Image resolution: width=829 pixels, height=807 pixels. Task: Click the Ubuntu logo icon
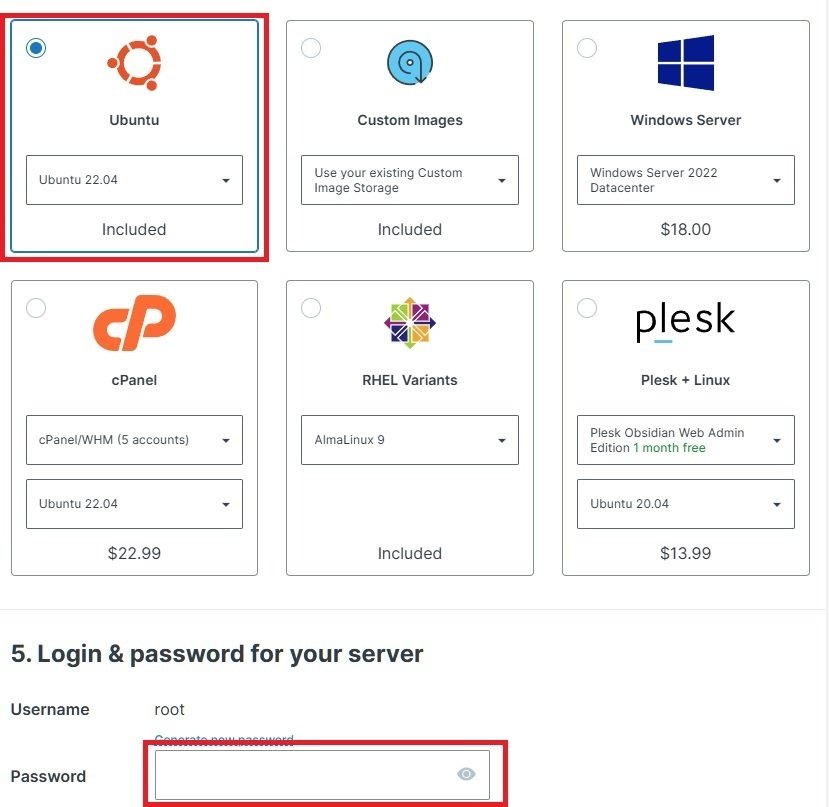pos(135,62)
